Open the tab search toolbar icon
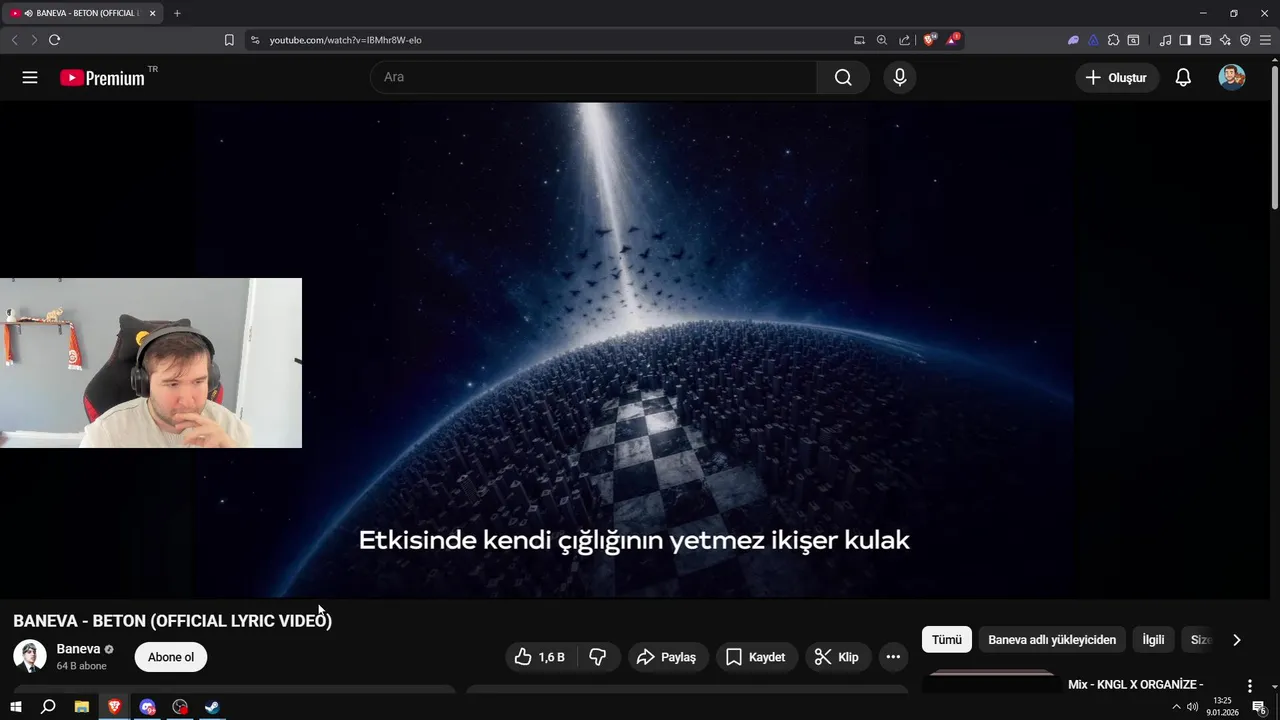Image resolution: width=1280 pixels, height=720 pixels. pos(1133,40)
